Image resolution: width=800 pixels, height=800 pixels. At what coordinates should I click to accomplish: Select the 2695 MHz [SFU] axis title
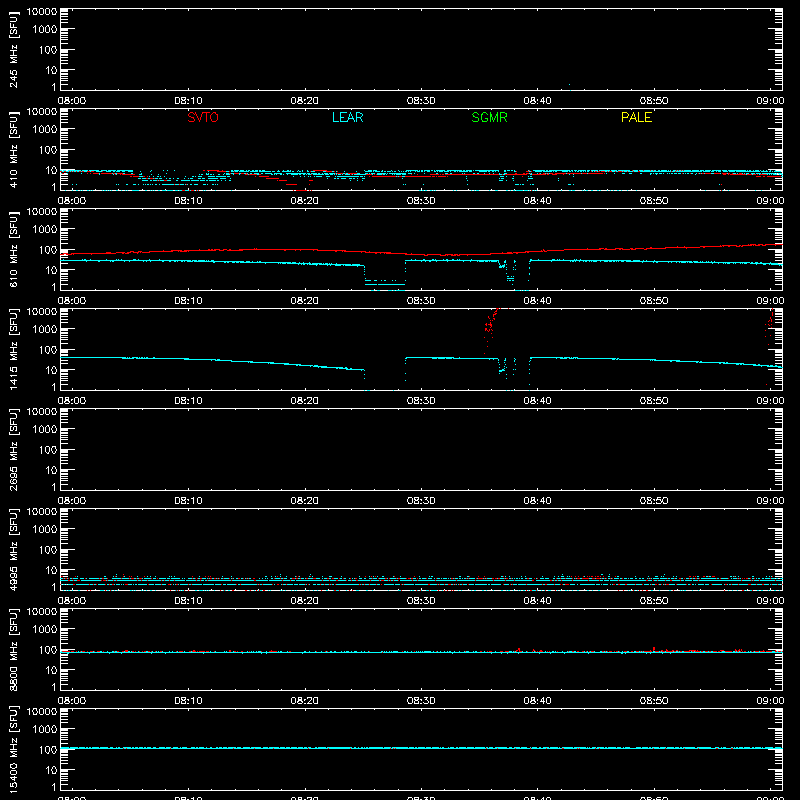pos(13,449)
